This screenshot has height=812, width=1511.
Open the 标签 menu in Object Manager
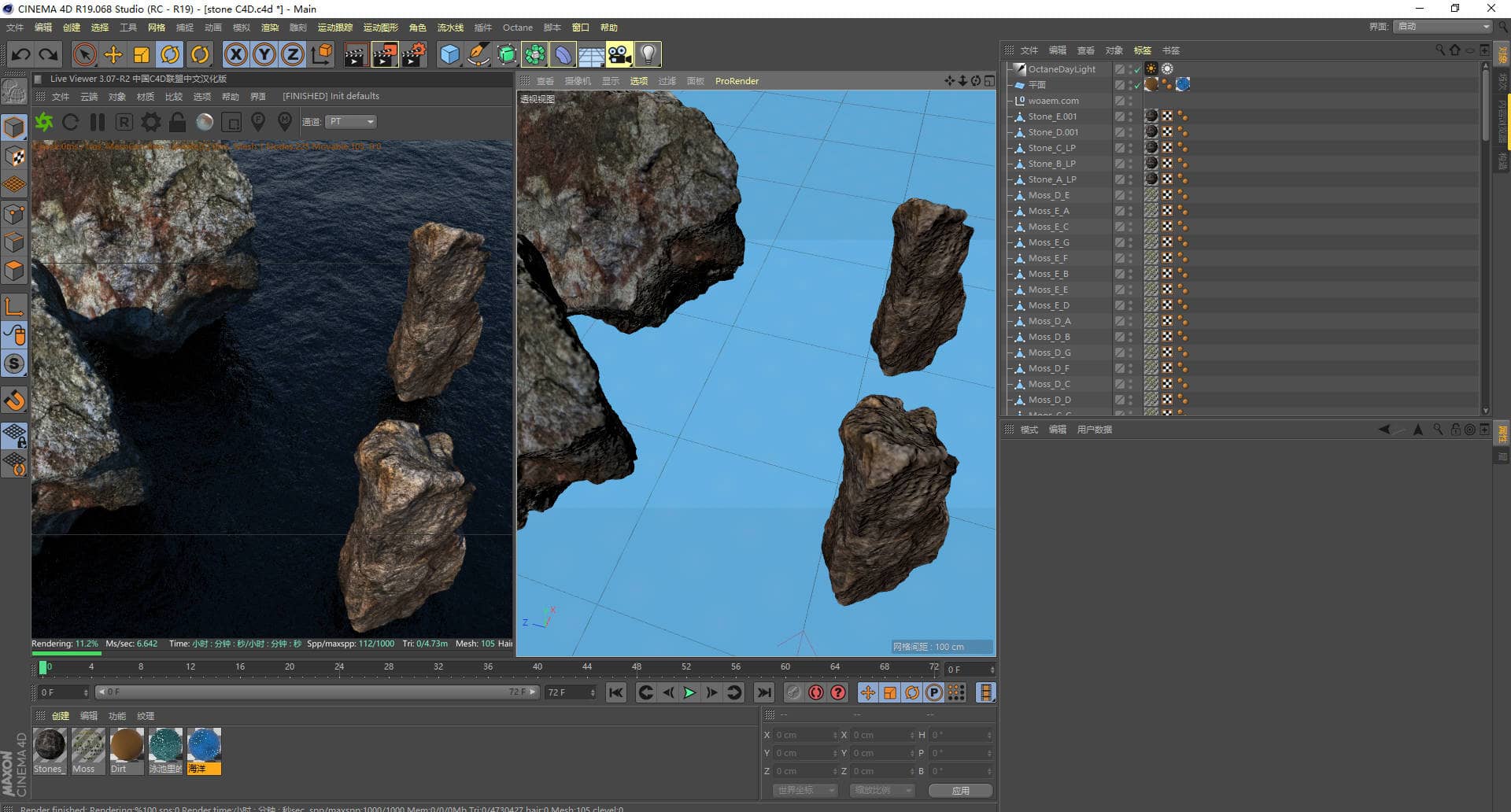click(1143, 50)
